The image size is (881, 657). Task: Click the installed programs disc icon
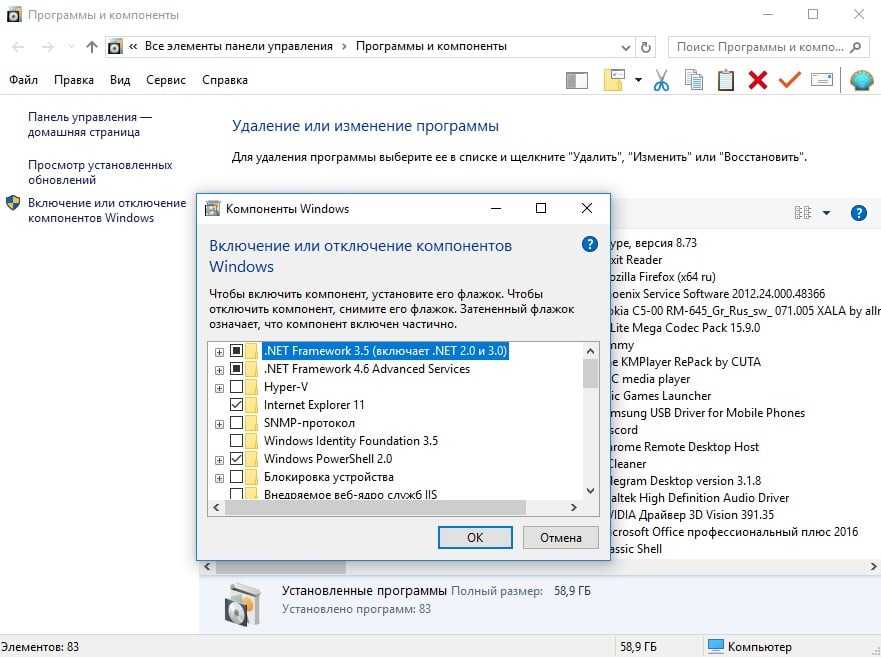coord(243,604)
